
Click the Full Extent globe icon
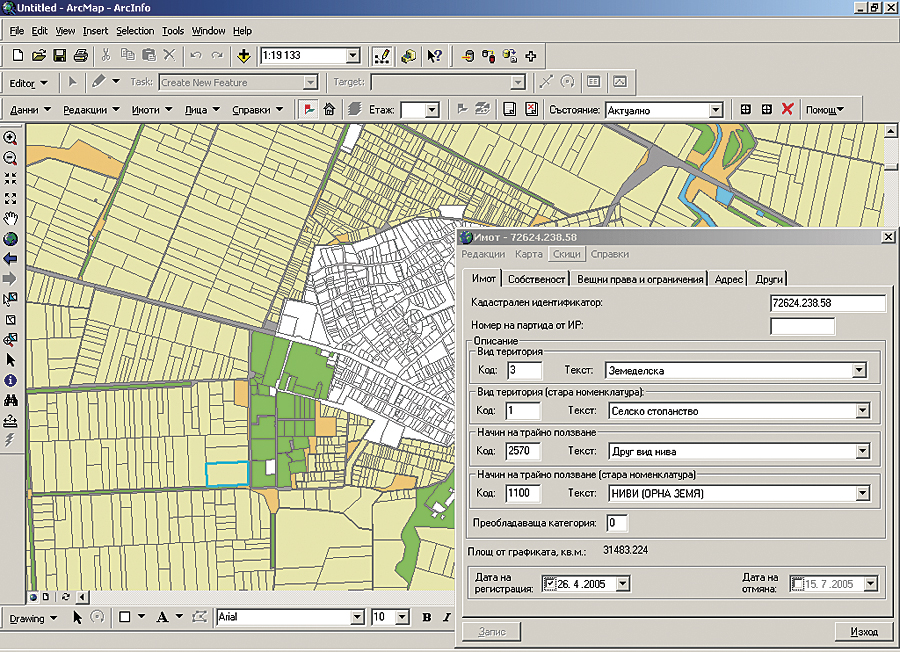(x=11, y=239)
